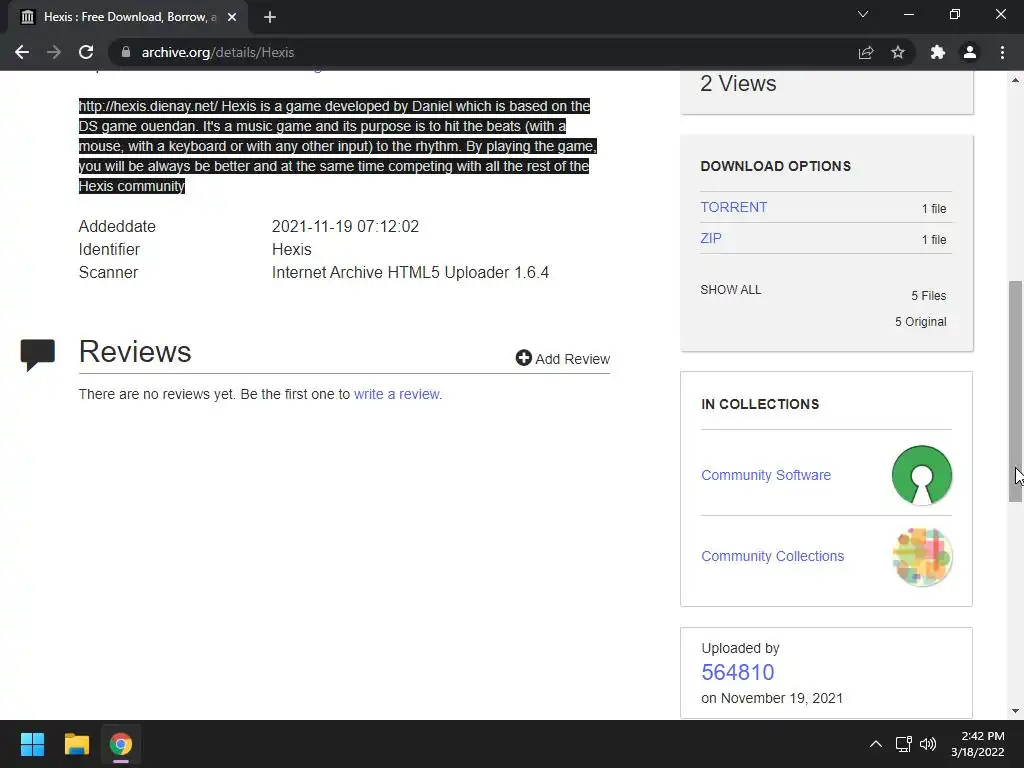This screenshot has width=1024, height=768.
Task: Open the Community Software collection link
Action: point(766,475)
